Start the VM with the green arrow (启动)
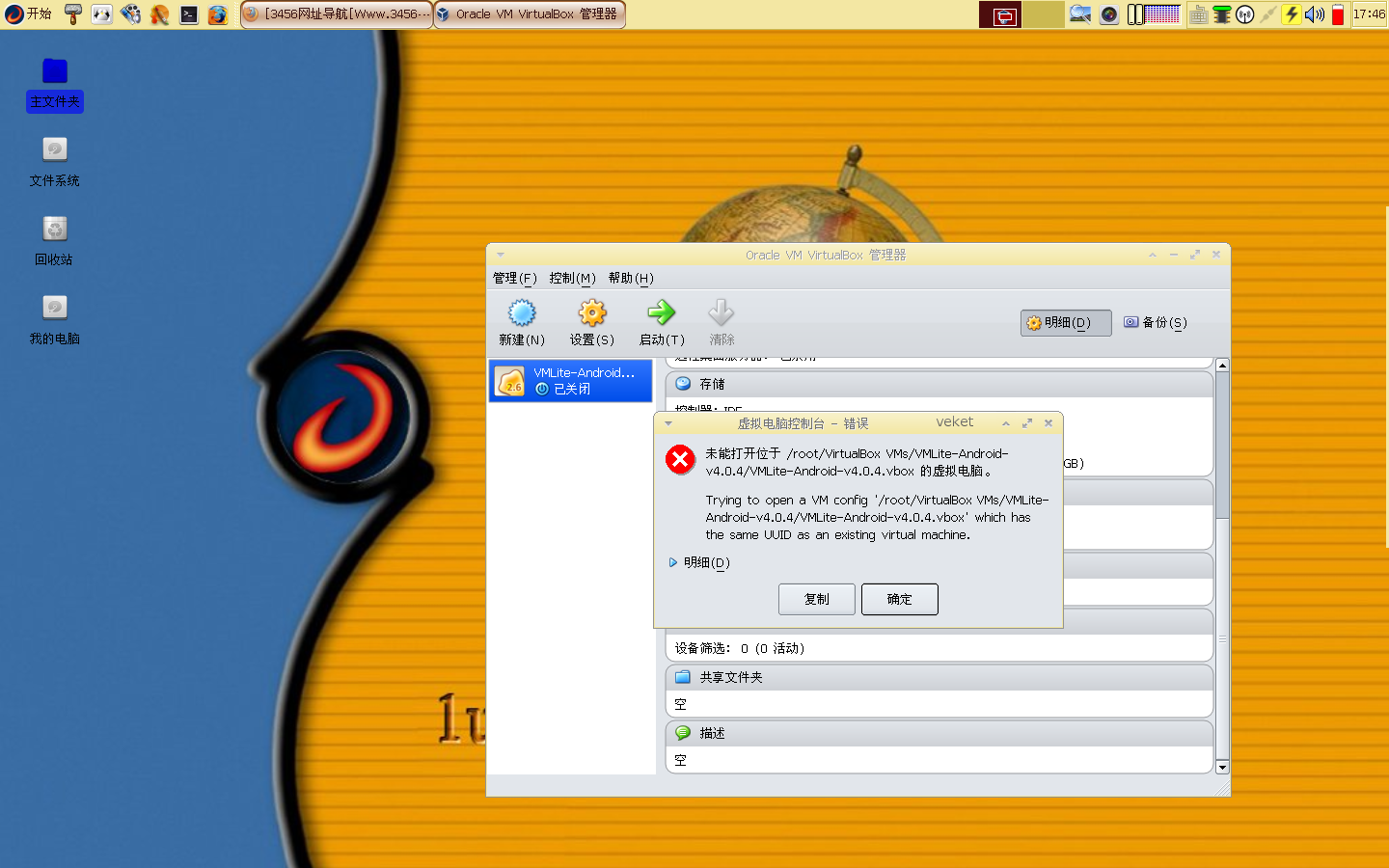 click(662, 312)
